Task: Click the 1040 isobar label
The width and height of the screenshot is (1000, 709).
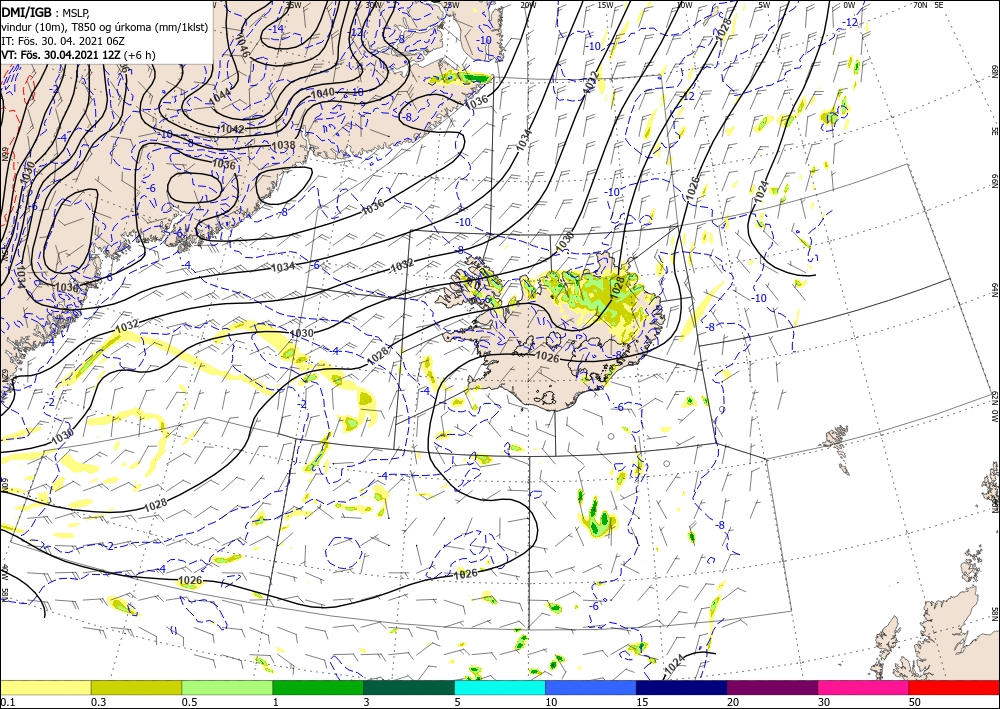Action: point(322,93)
